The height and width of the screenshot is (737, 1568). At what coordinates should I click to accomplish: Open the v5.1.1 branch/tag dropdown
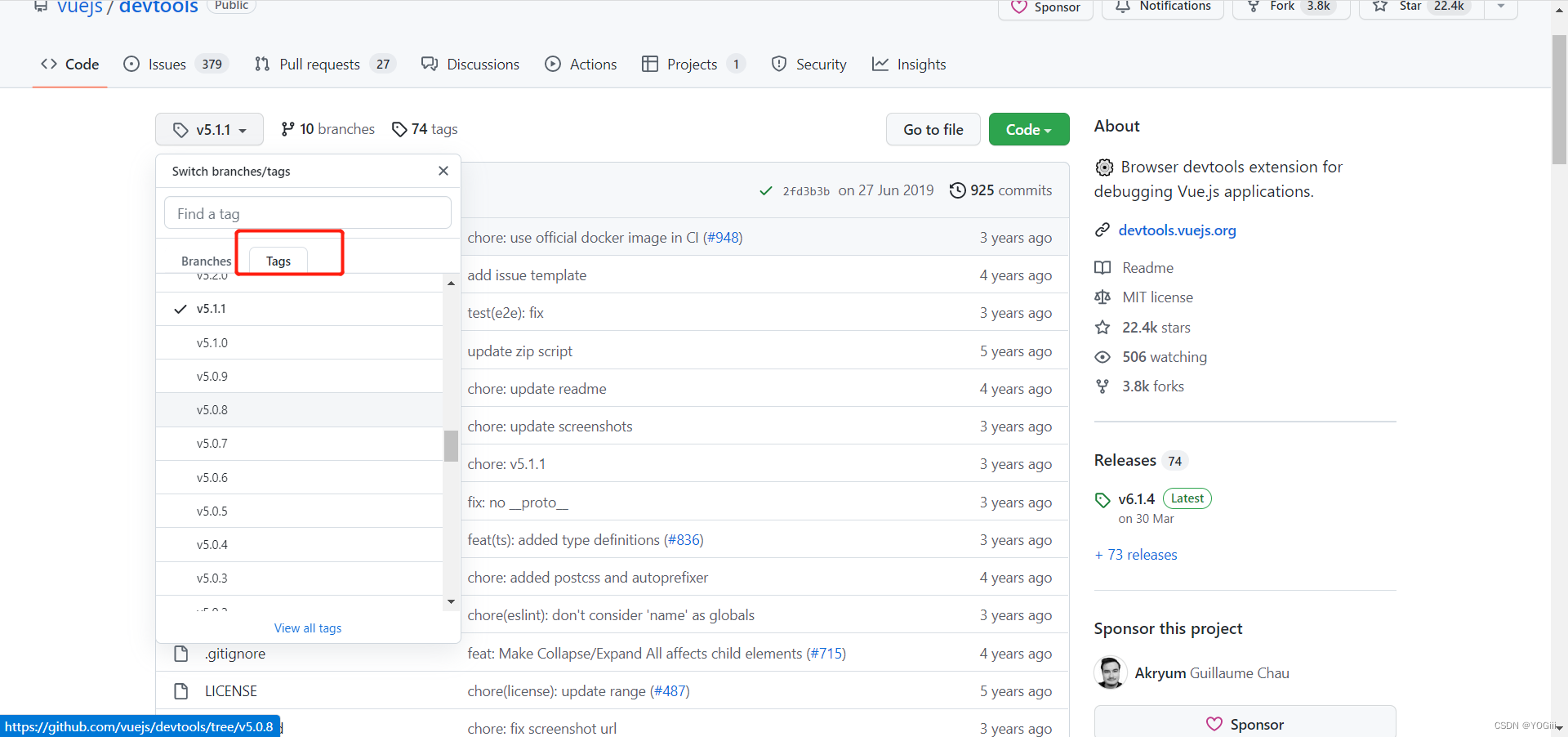209,129
